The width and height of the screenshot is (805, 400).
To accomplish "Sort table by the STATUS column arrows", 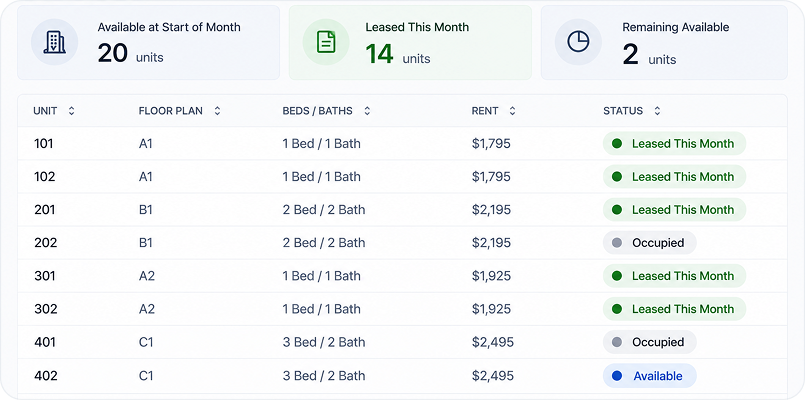I will point(657,111).
